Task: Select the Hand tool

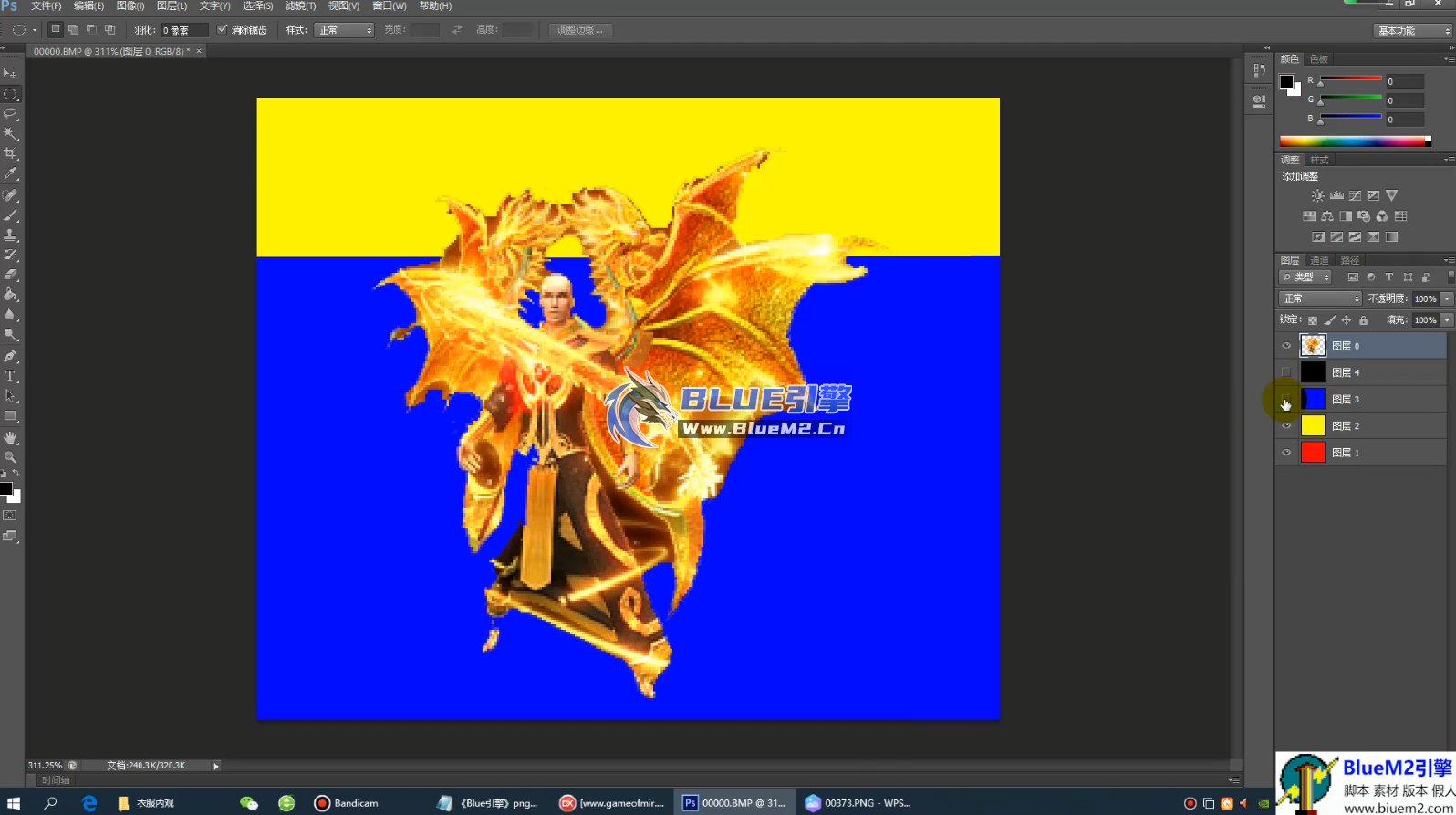Action: pyautogui.click(x=10, y=438)
